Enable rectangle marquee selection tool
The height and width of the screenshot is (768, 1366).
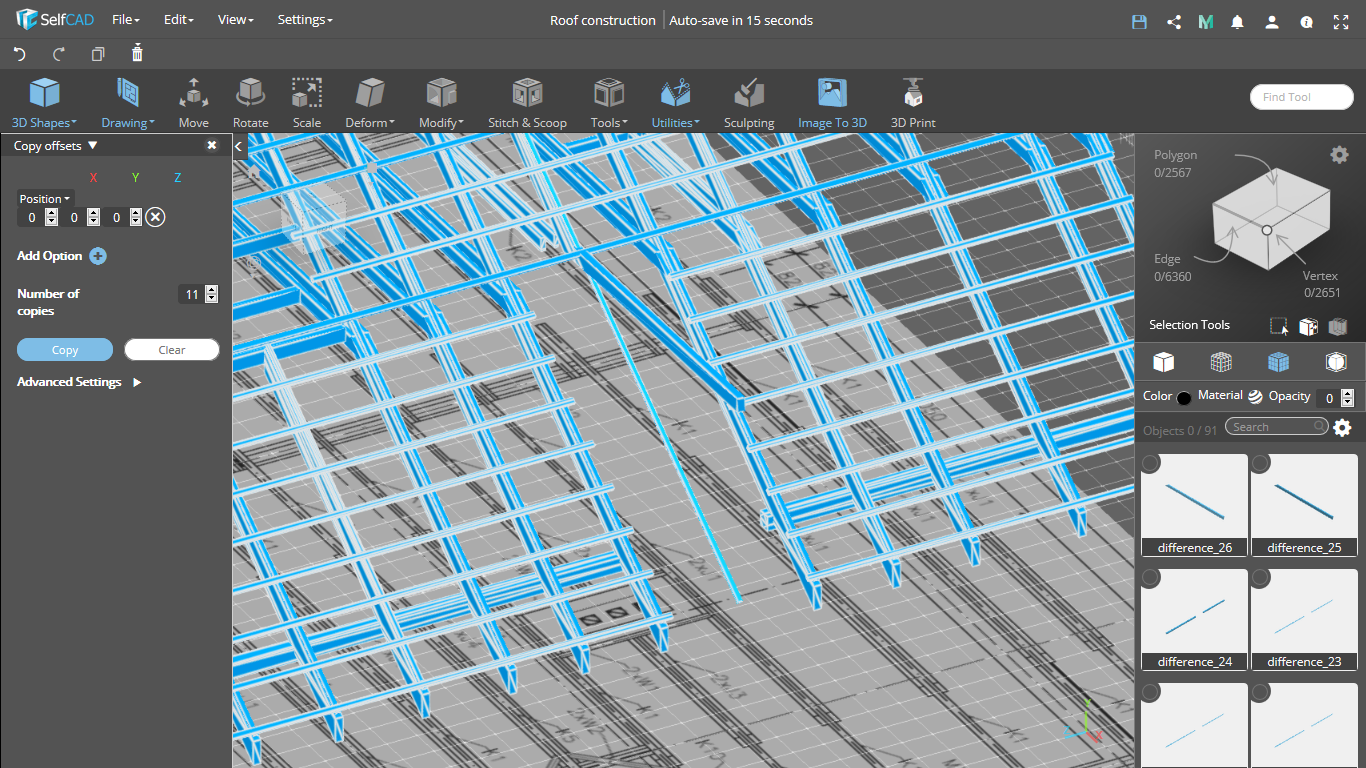coord(1279,326)
